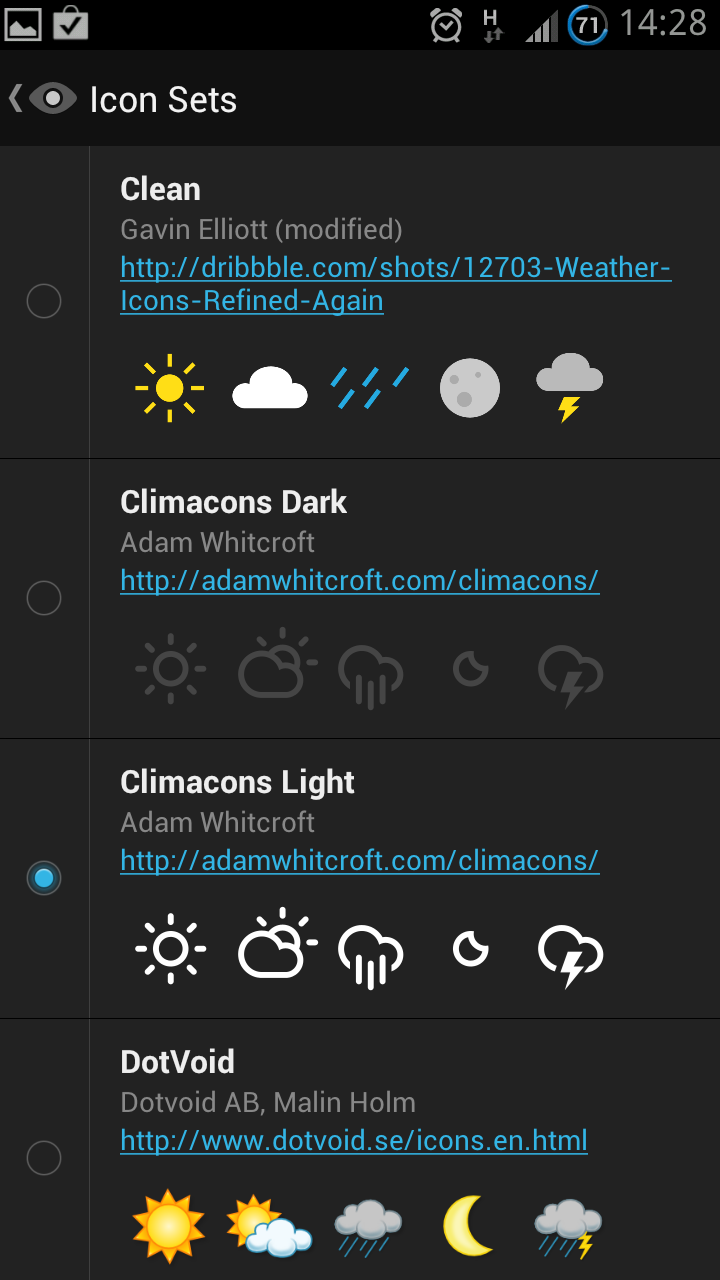Select the Climacons Light radio button
Screen dimensions: 720x1280
pyautogui.click(x=44, y=878)
